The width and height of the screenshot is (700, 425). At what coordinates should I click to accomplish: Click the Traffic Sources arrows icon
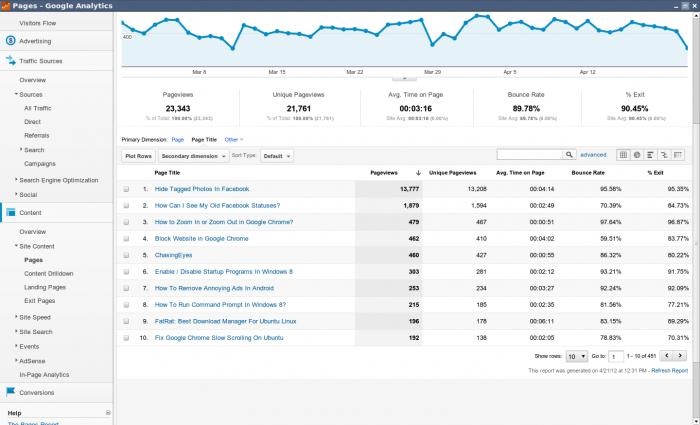click(x=10, y=61)
